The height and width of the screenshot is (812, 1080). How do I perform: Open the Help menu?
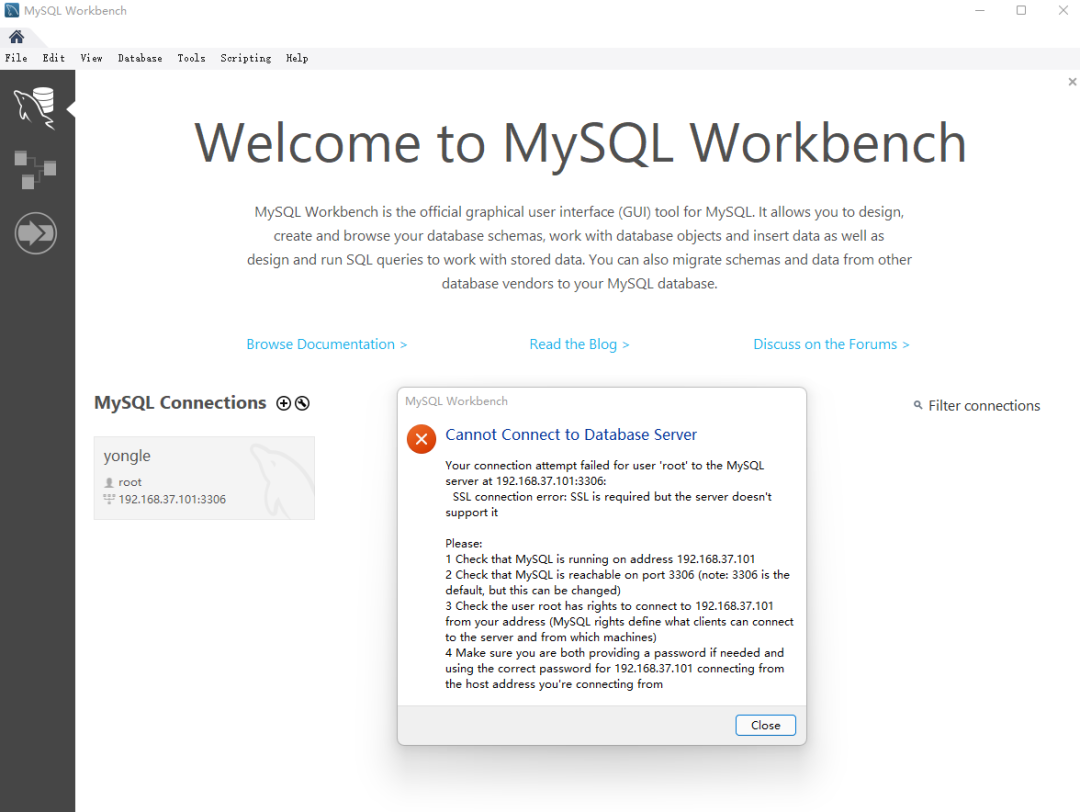pos(297,59)
